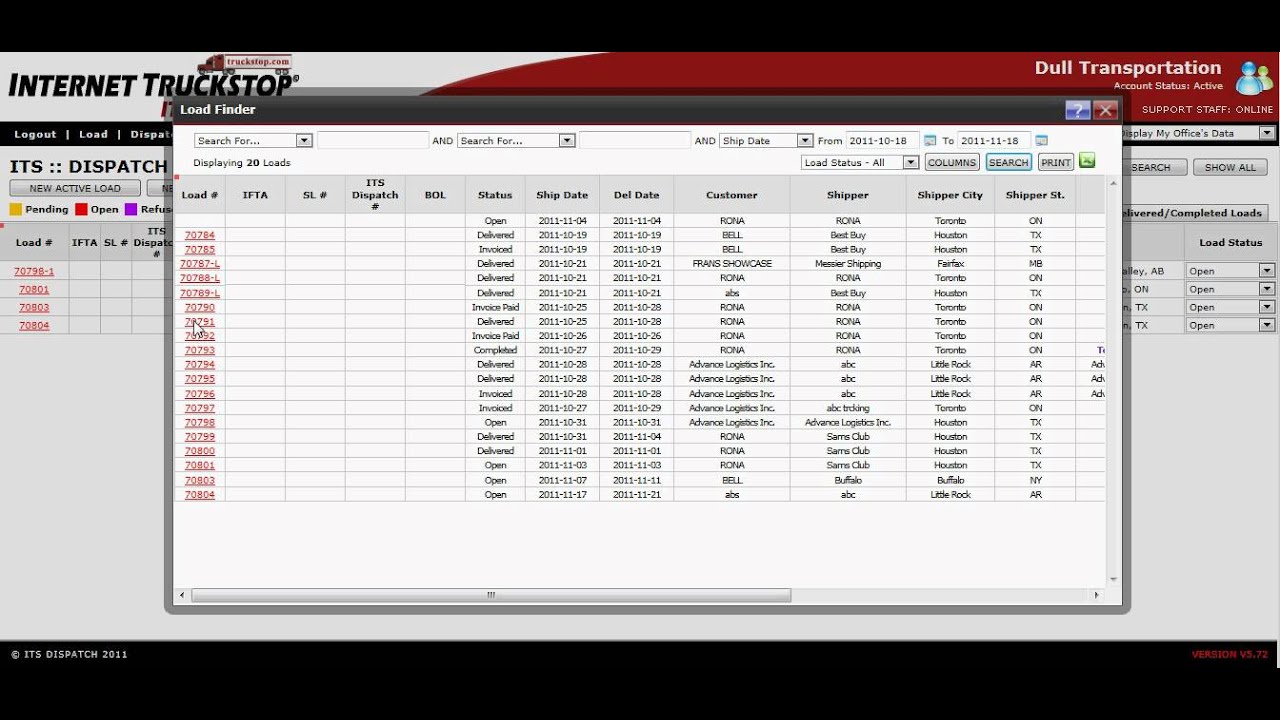Open calendar picker for From date

[x=930, y=141]
